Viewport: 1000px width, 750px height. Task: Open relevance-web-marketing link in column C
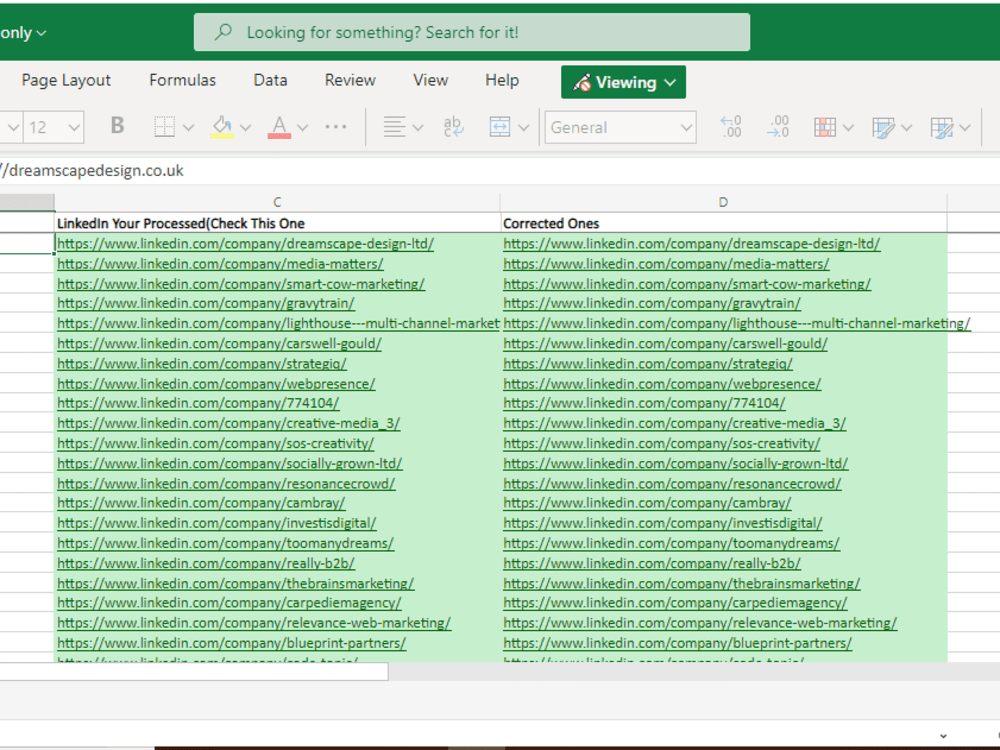(x=254, y=623)
